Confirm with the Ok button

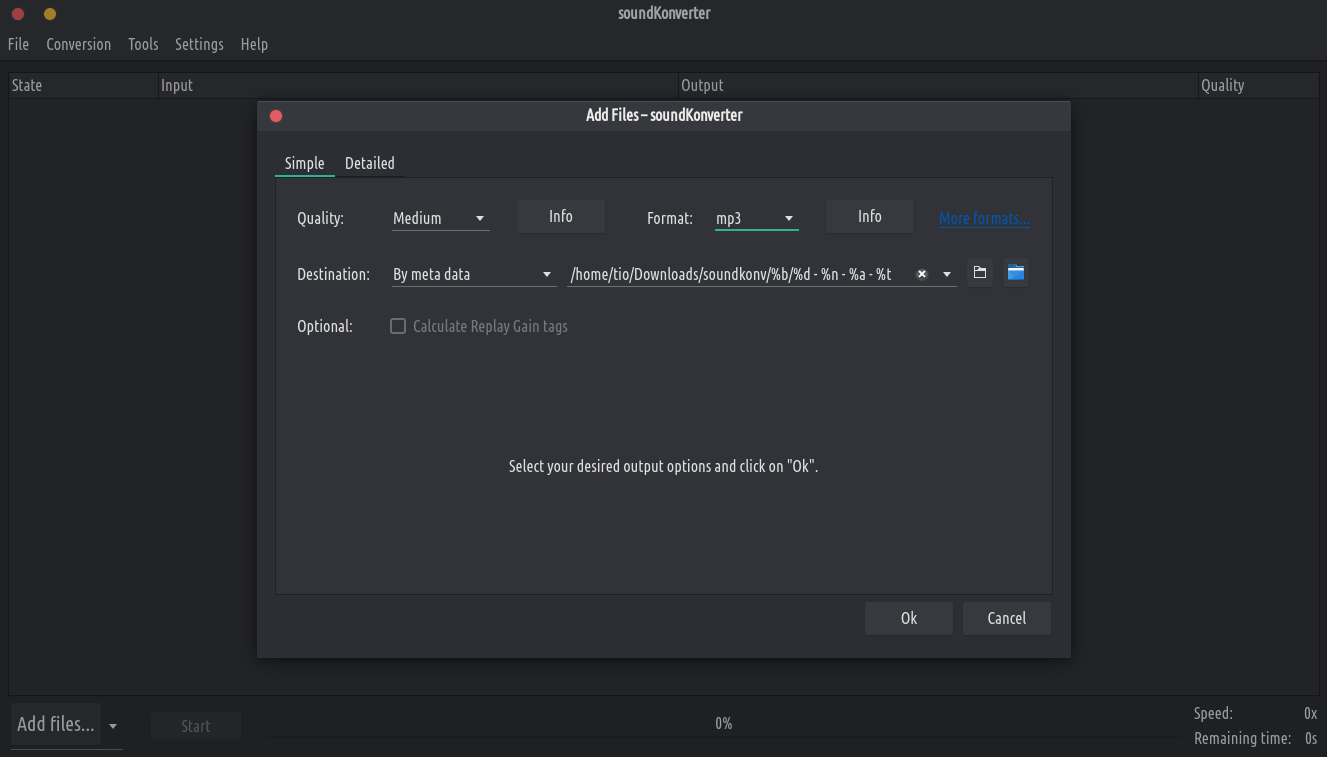[x=909, y=618]
